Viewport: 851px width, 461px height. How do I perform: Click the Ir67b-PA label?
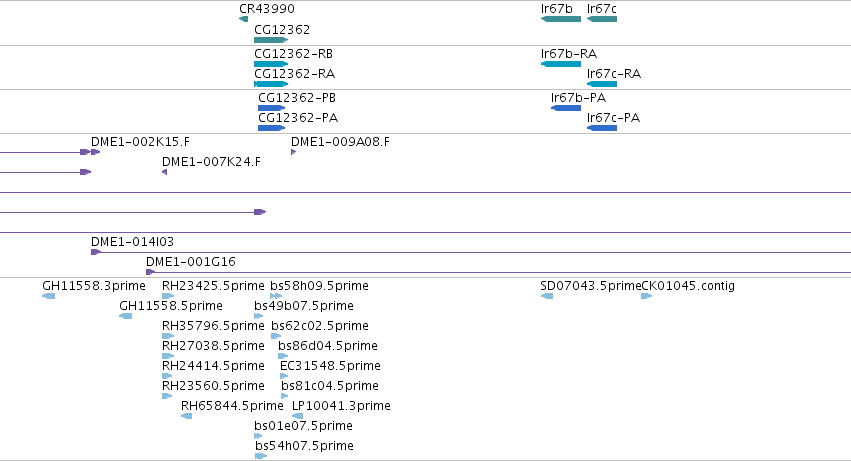tap(579, 98)
